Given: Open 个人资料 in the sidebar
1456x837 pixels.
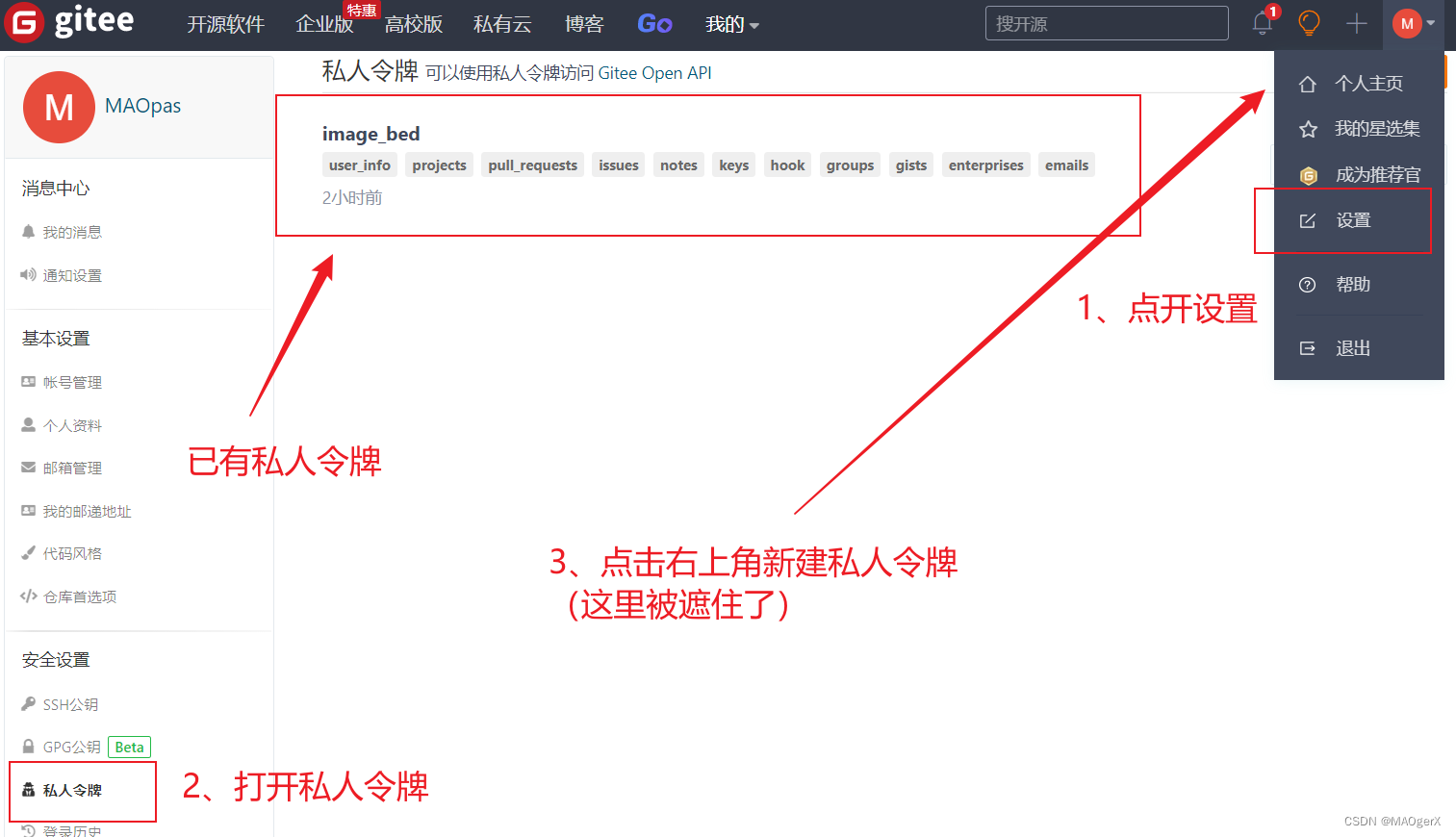Looking at the screenshot, I should (x=72, y=425).
